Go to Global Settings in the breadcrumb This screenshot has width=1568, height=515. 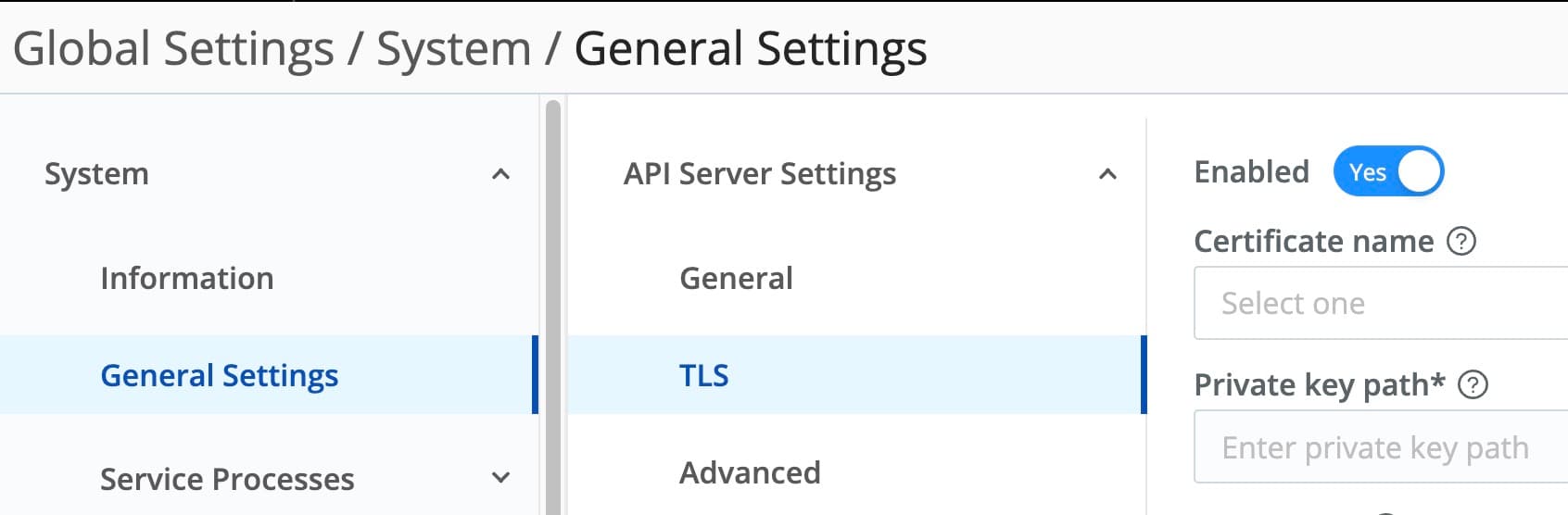pos(173,49)
